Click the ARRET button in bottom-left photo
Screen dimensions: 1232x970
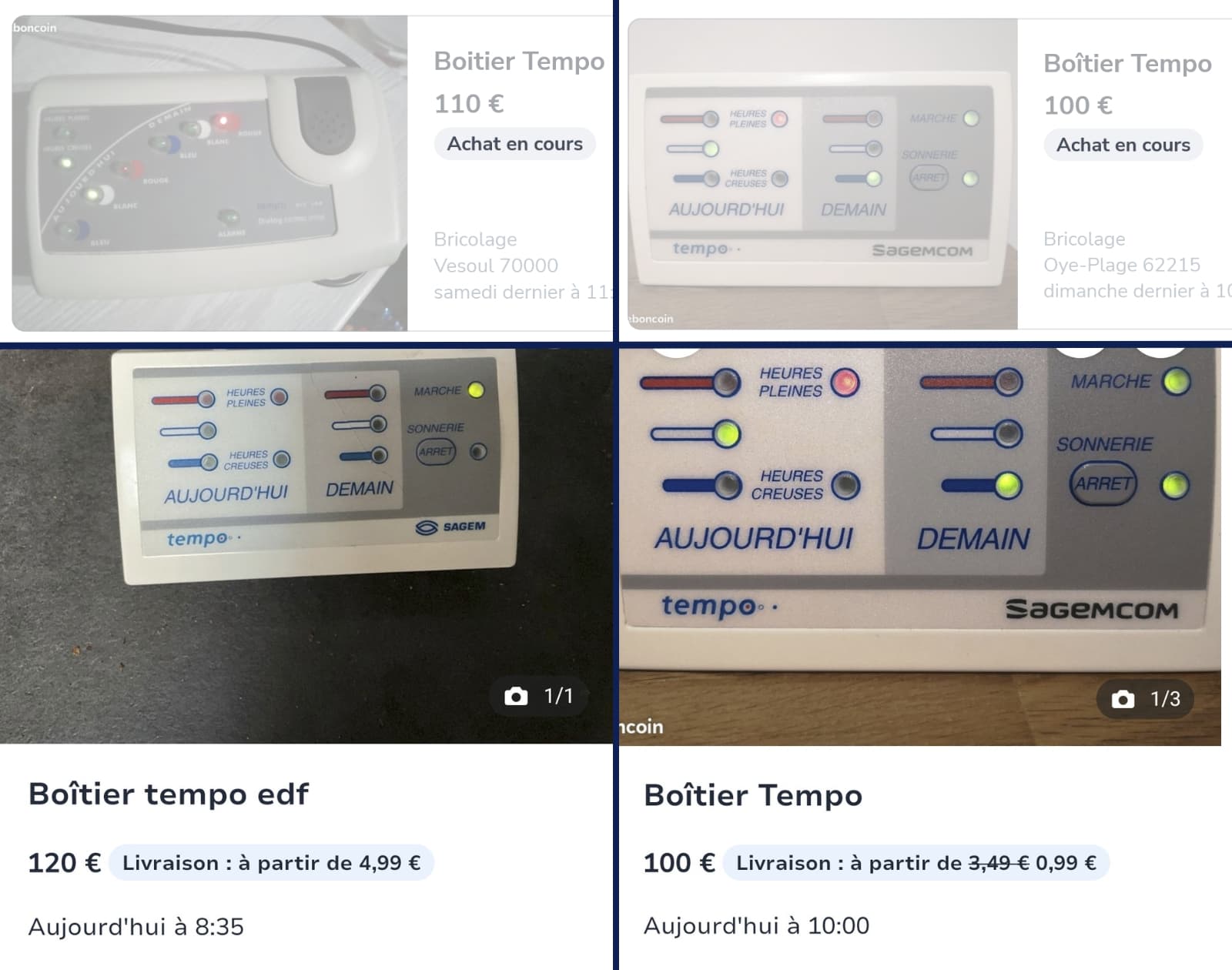[436, 451]
